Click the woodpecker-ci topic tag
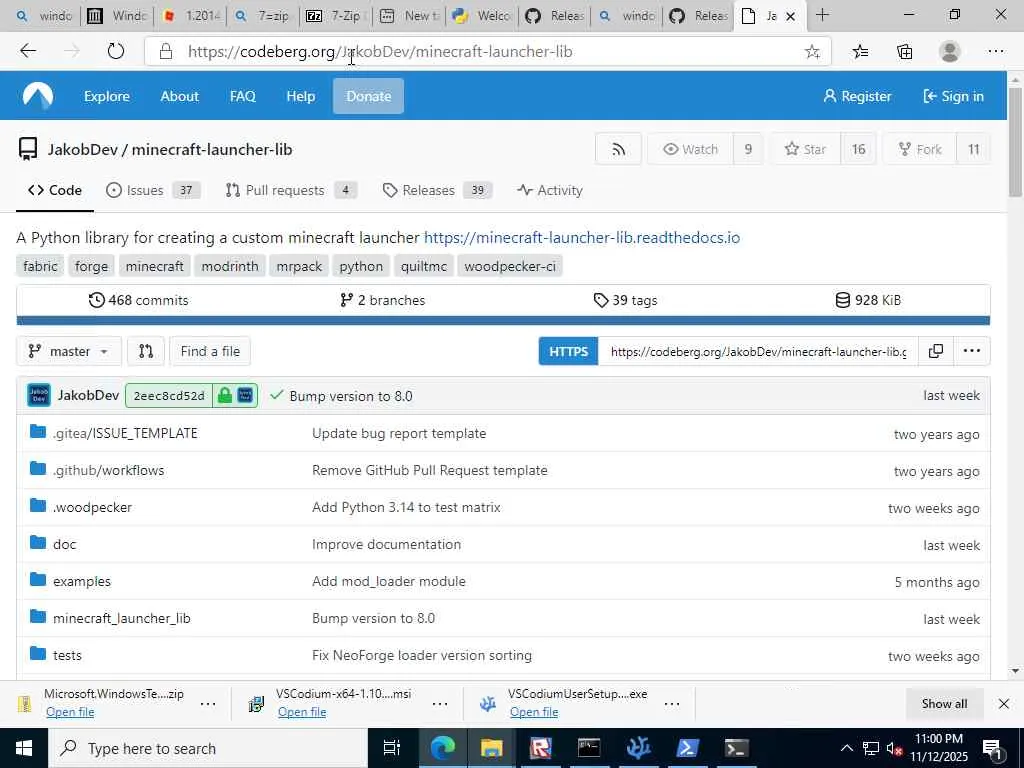Viewport: 1024px width, 768px height. click(x=510, y=266)
